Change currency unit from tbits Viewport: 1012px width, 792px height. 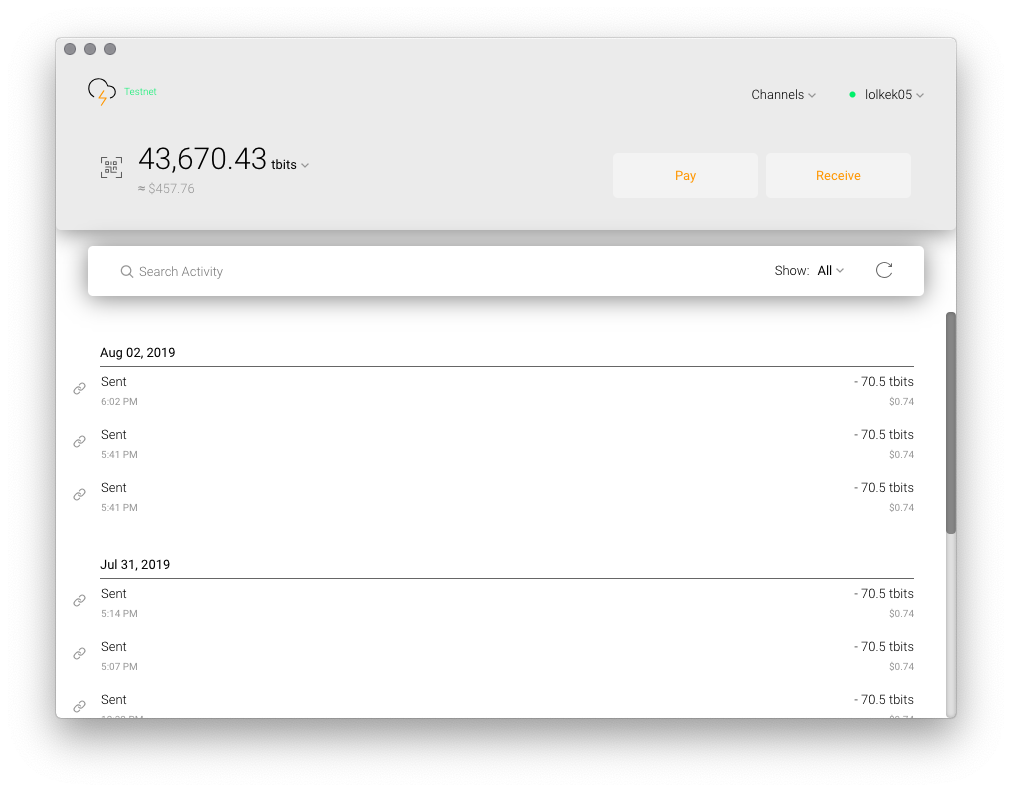point(290,165)
